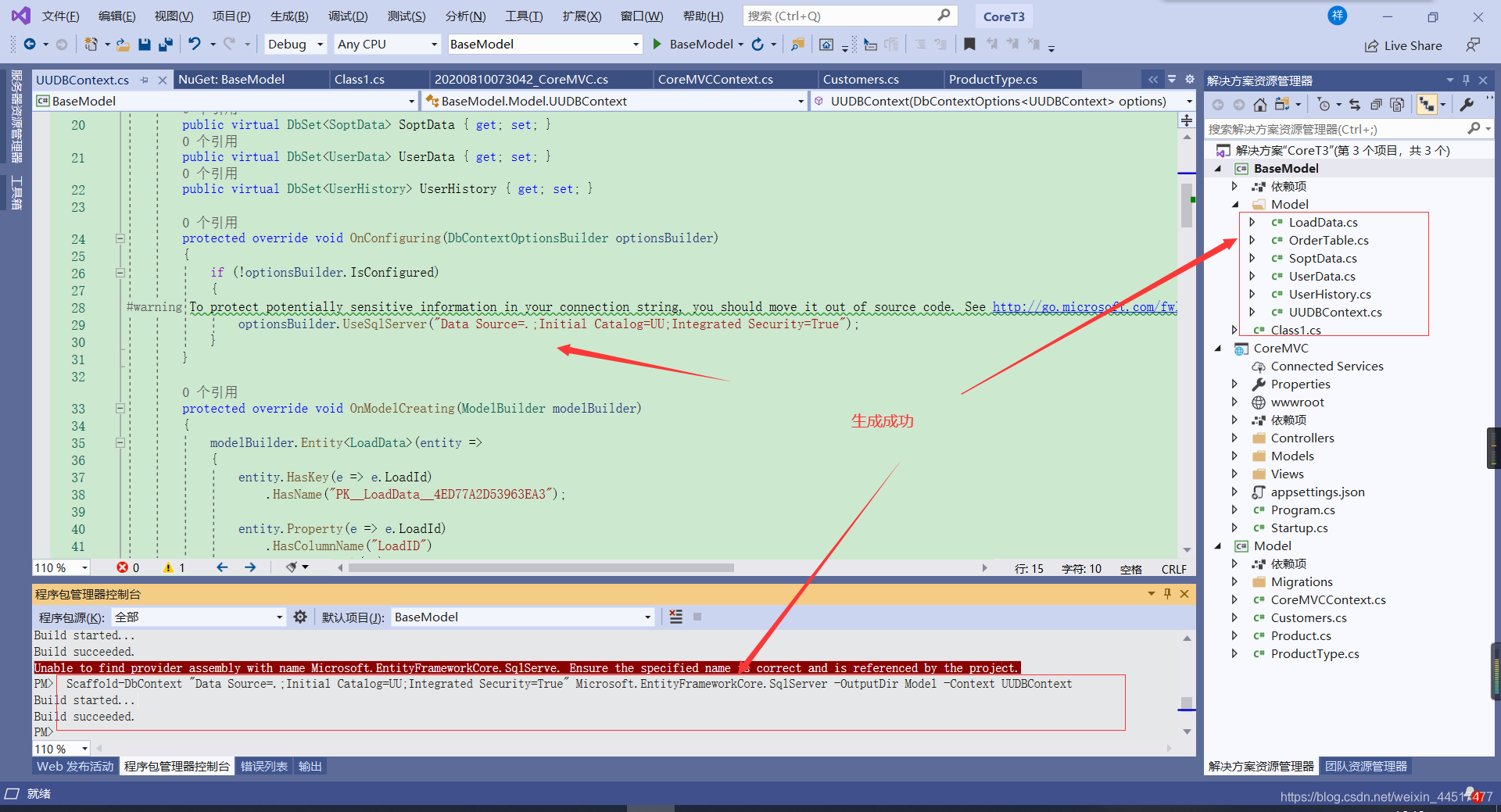Open the default project BaseModel dropdown
This screenshot has width=1501, height=812.
click(x=522, y=617)
